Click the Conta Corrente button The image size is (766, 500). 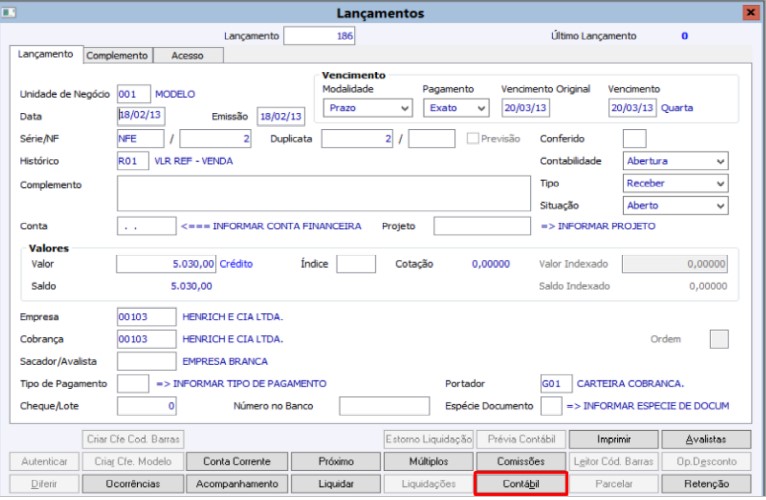(236, 461)
